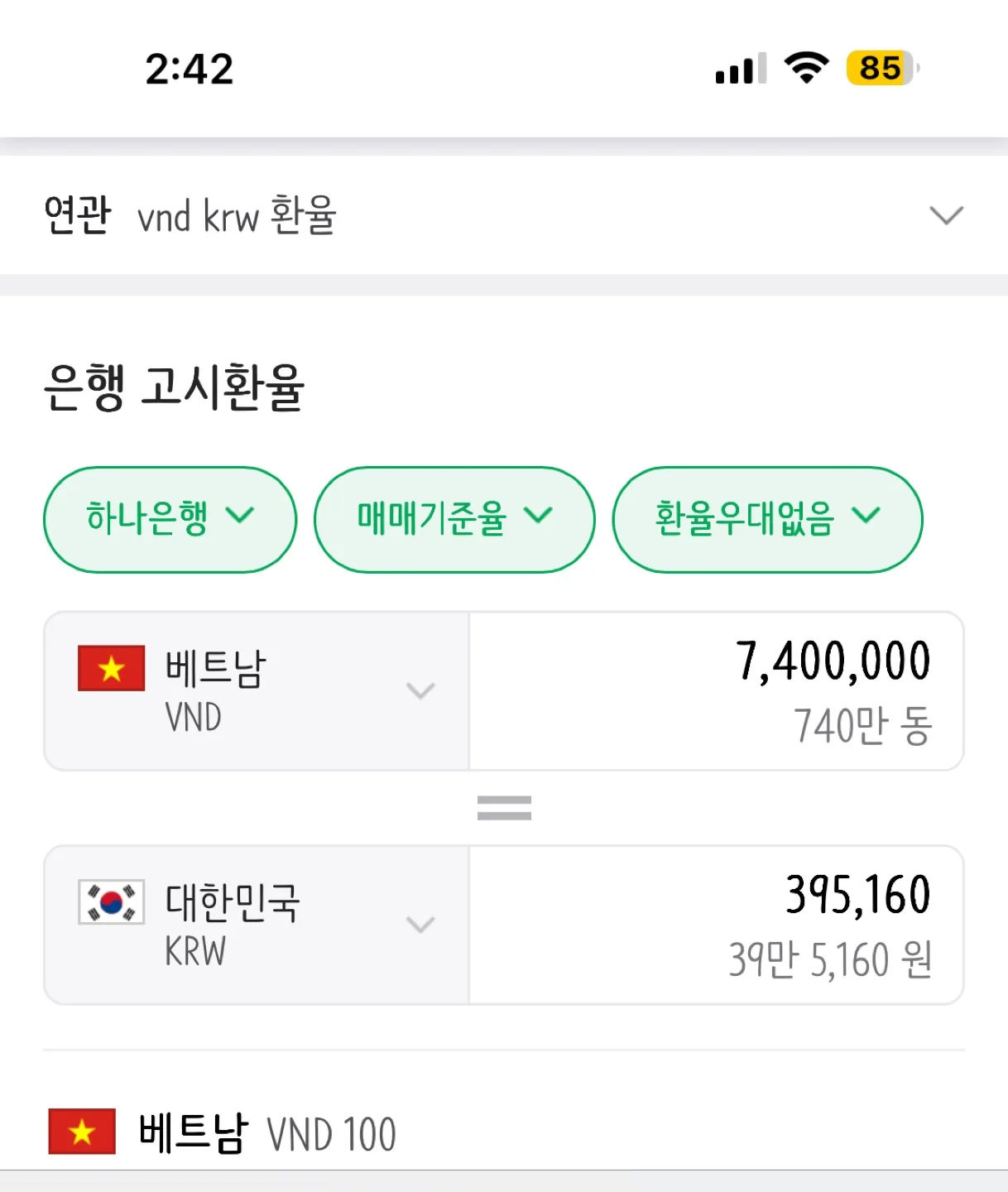Image resolution: width=1008 pixels, height=1192 pixels.
Task: Tap the equals sign between currencies
Action: (504, 808)
